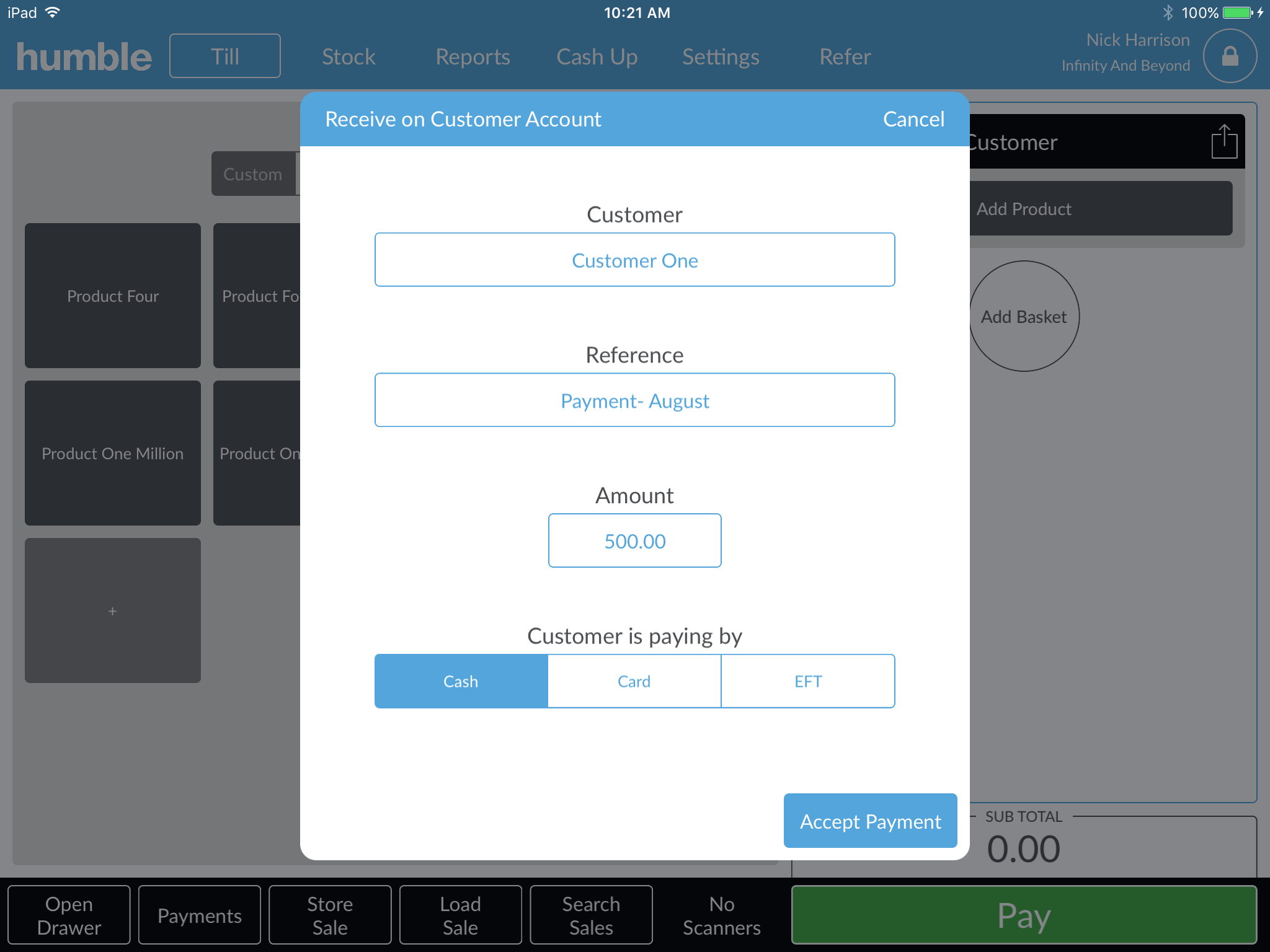Tap the Wi-Fi status icon
The width and height of the screenshot is (1270, 952).
(53, 12)
